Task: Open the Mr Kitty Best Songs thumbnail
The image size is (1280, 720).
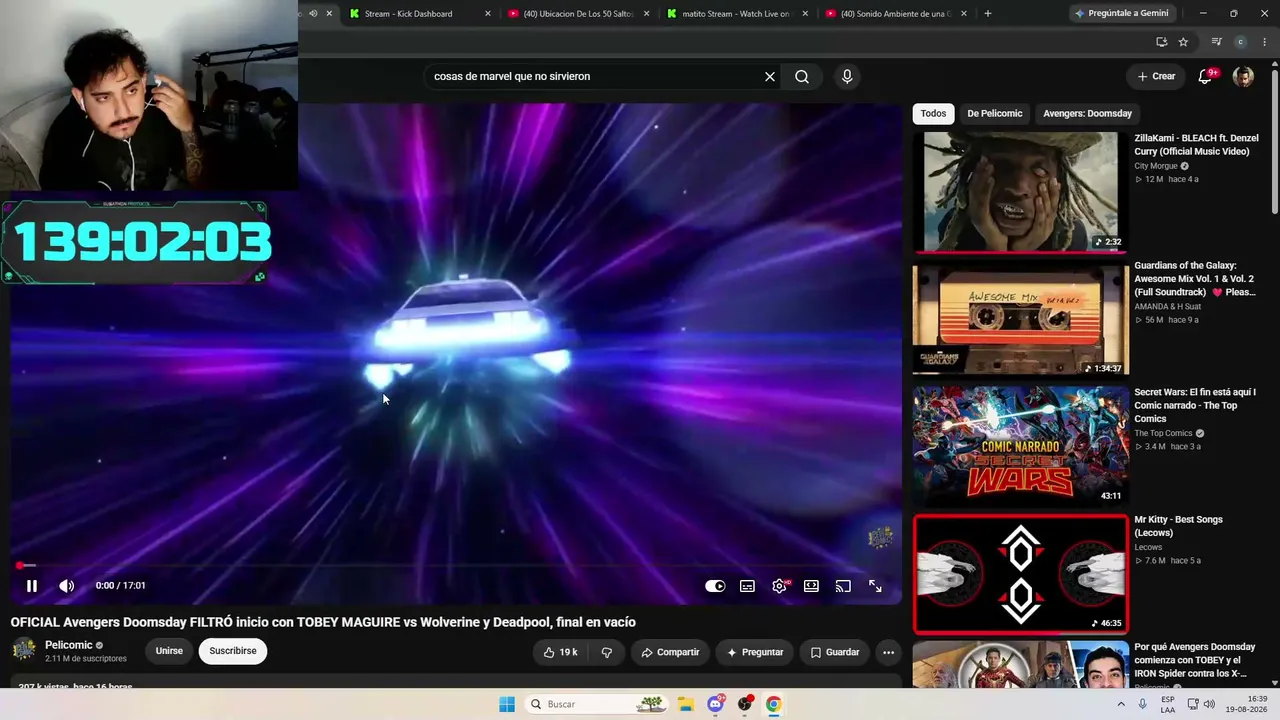Action: click(x=1021, y=574)
